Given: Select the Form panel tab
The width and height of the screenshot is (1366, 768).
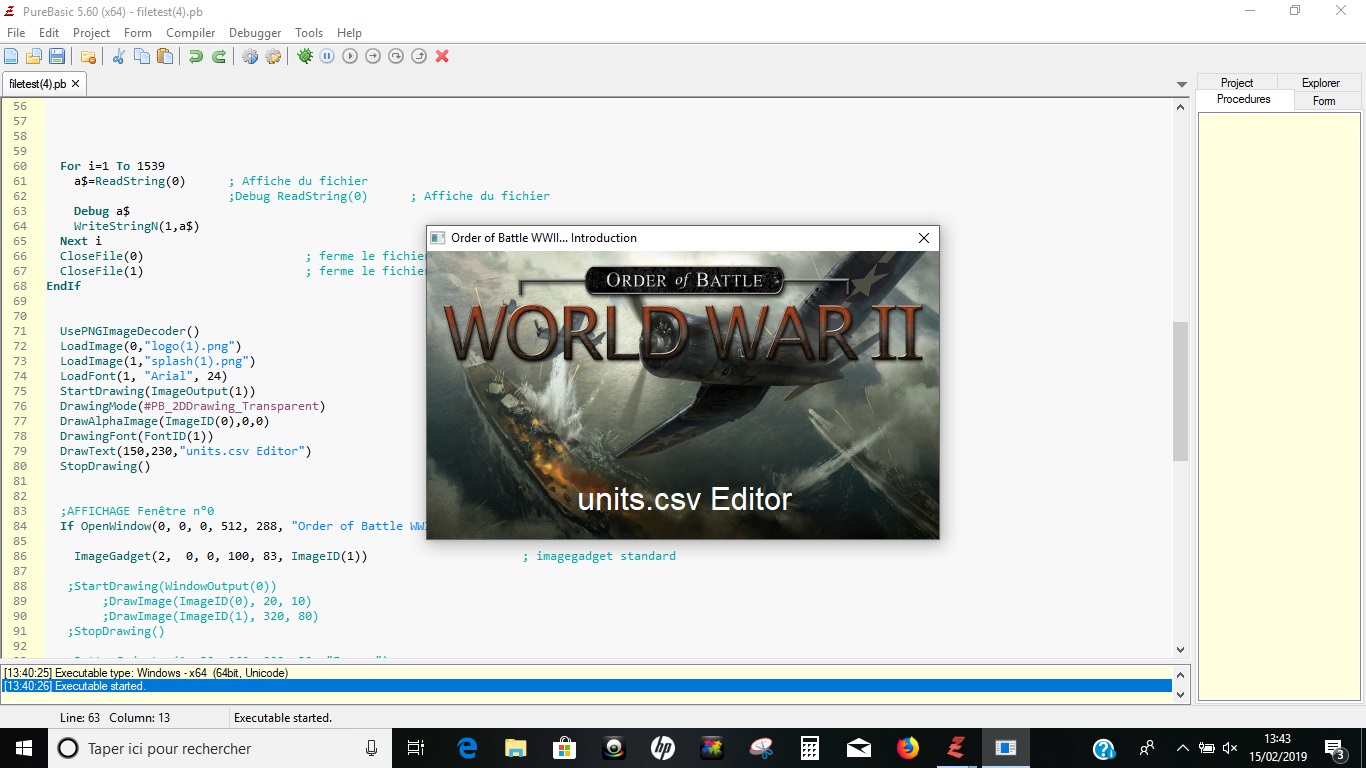Looking at the screenshot, I should (1324, 101).
